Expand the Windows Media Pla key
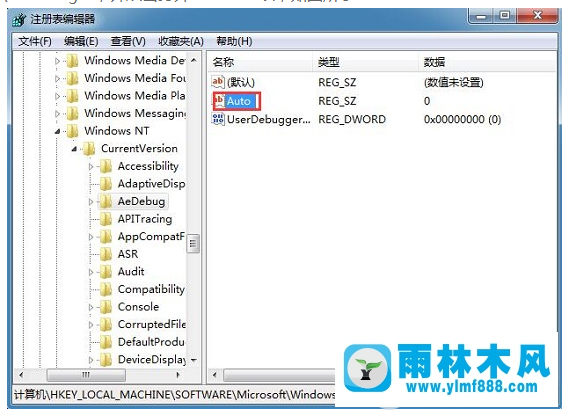The image size is (563, 412). [57, 96]
